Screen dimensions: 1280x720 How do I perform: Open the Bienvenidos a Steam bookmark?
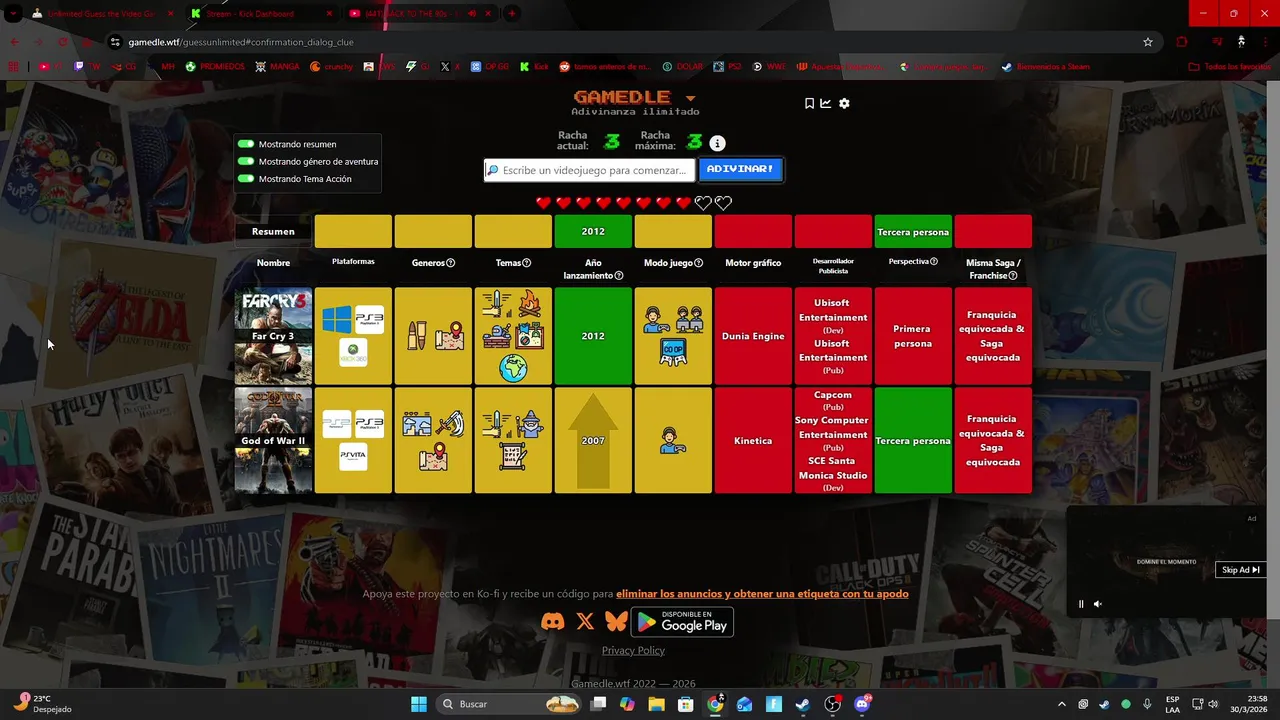pos(1045,67)
